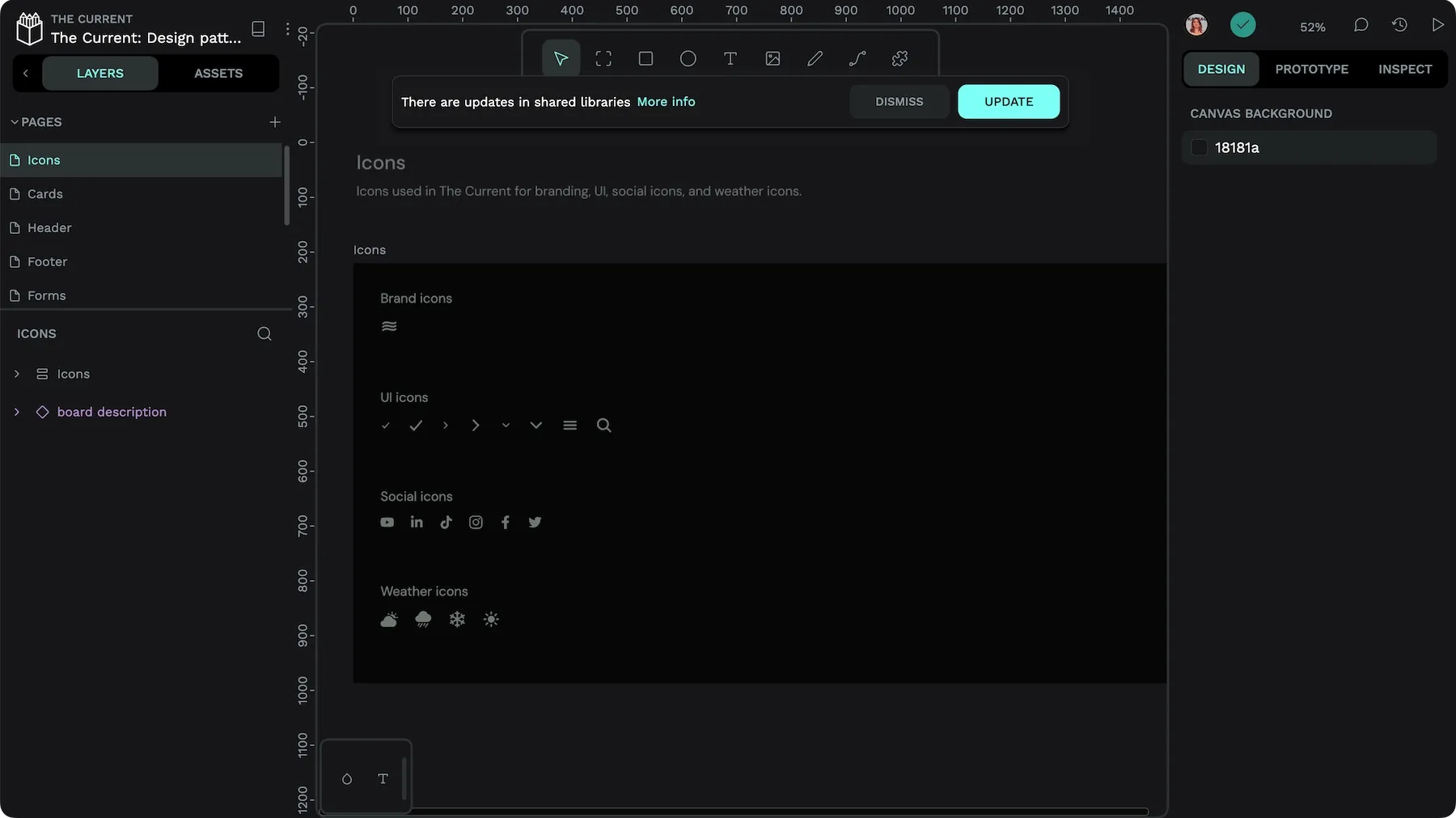Collapse the Pages section chevron
The height and width of the screenshot is (818, 1456).
pyautogui.click(x=15, y=121)
